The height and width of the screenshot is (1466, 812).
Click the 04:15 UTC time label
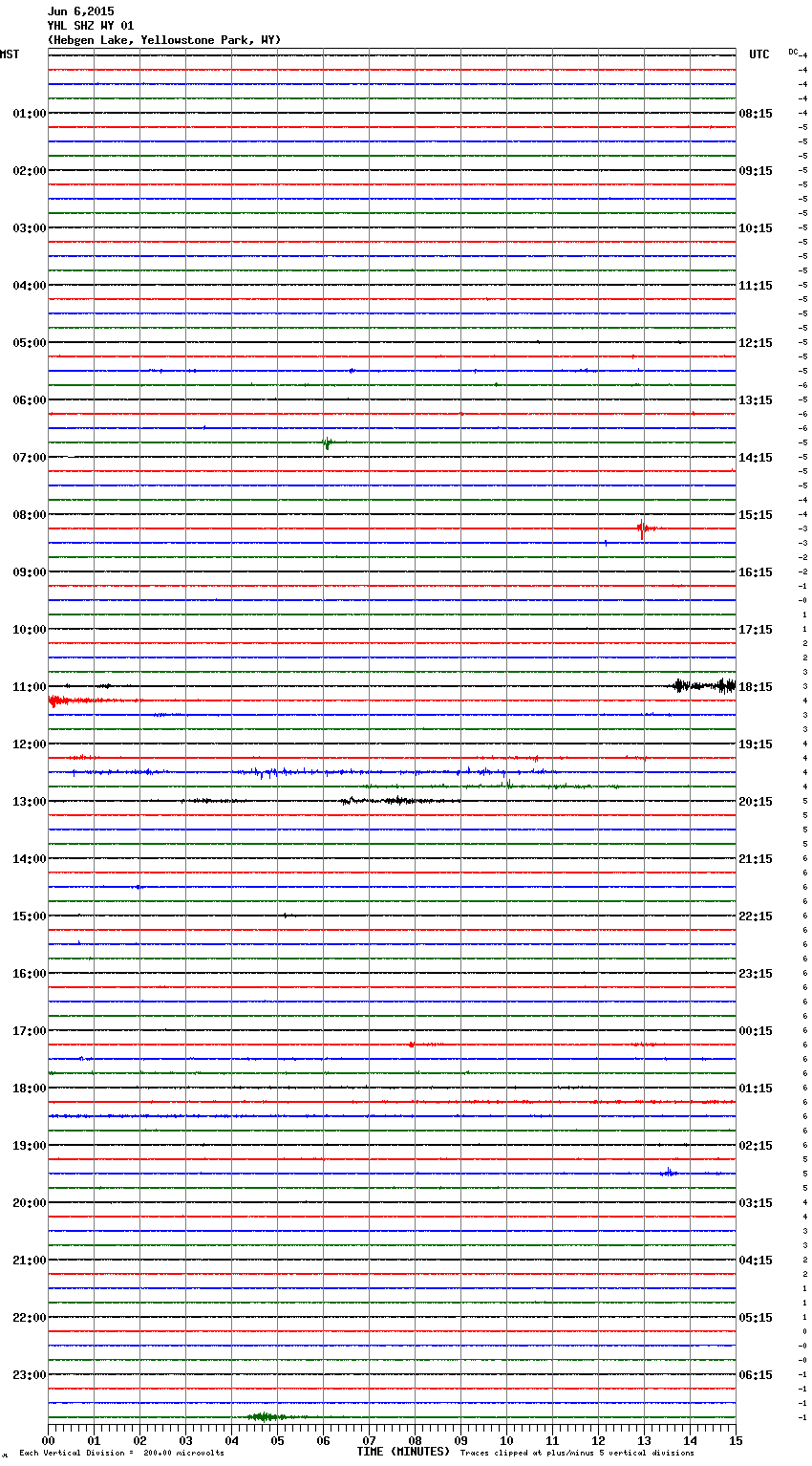click(x=756, y=1261)
